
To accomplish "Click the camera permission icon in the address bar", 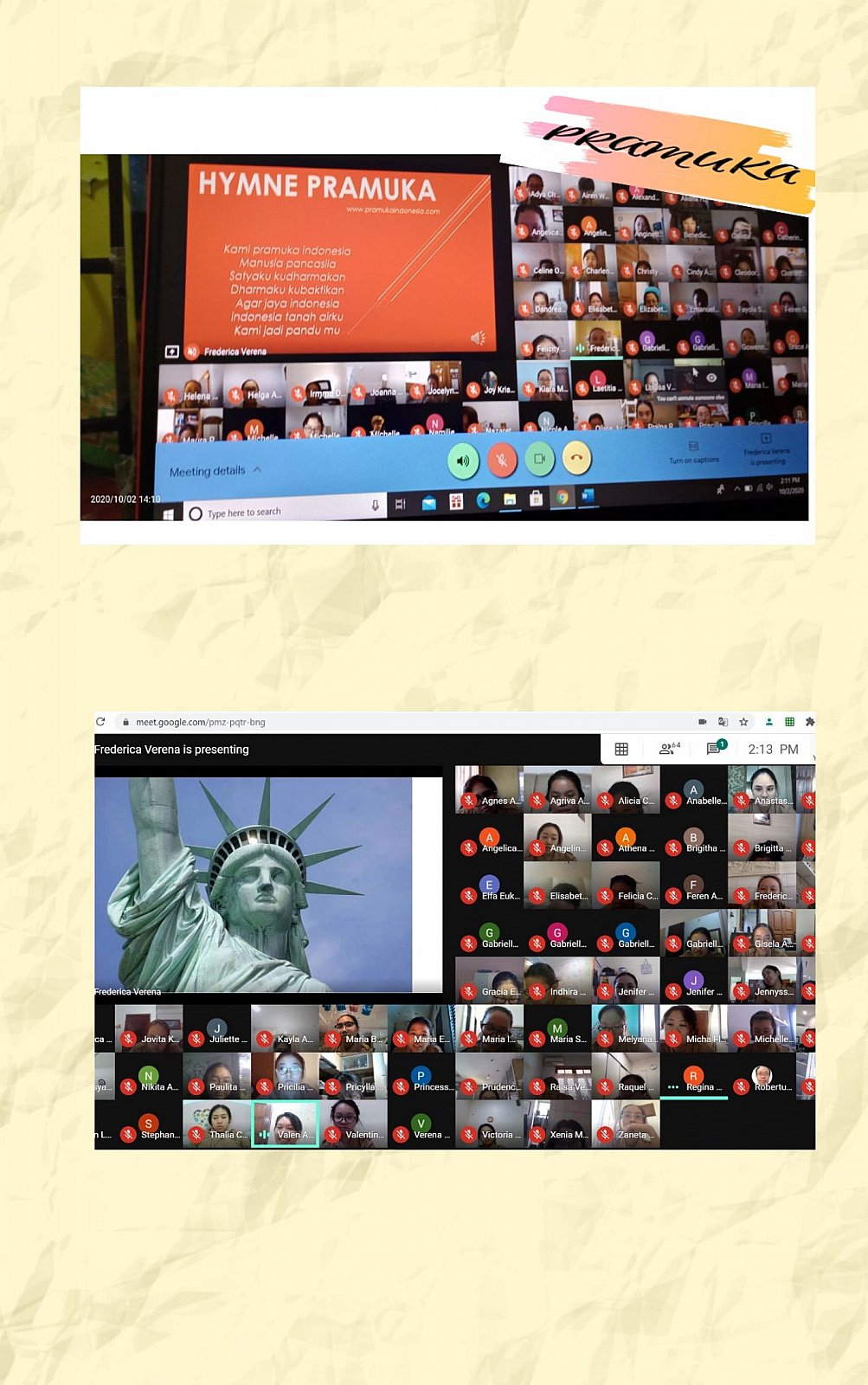I will point(703,722).
